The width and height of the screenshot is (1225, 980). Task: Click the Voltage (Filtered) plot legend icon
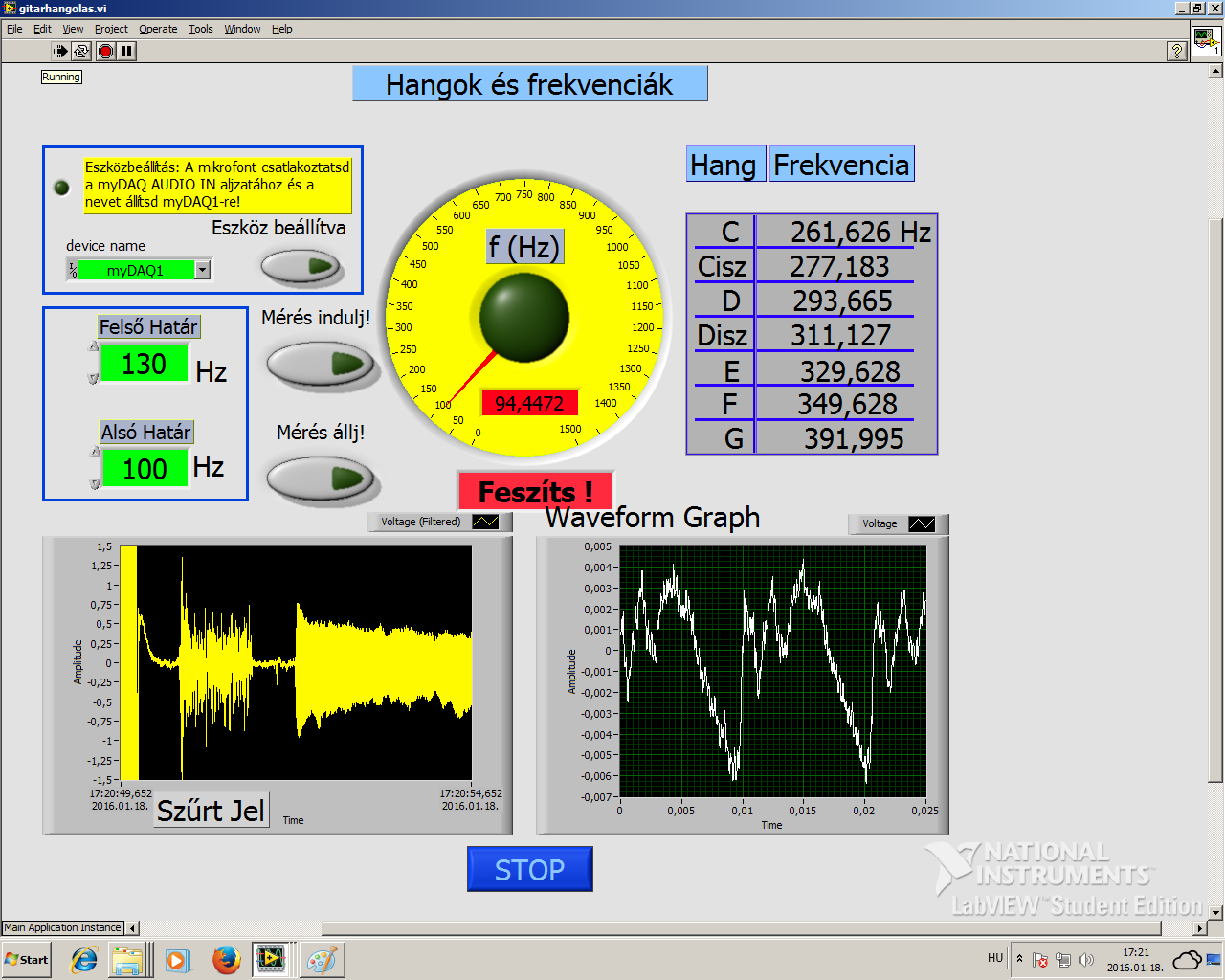[x=485, y=522]
